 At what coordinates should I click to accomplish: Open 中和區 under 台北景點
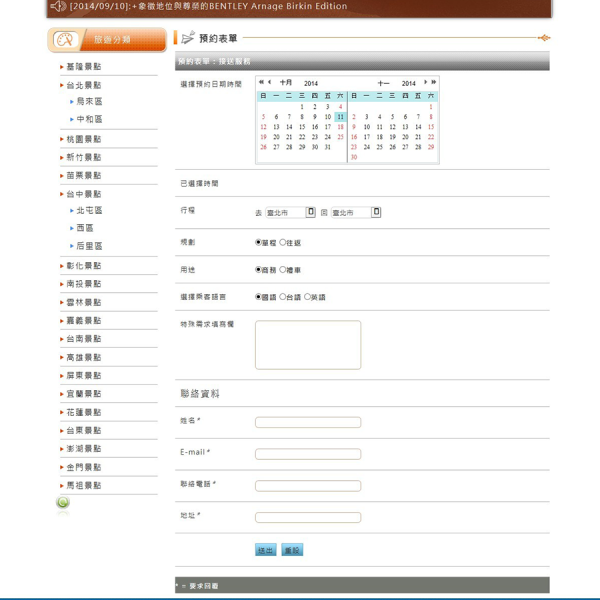click(x=90, y=119)
